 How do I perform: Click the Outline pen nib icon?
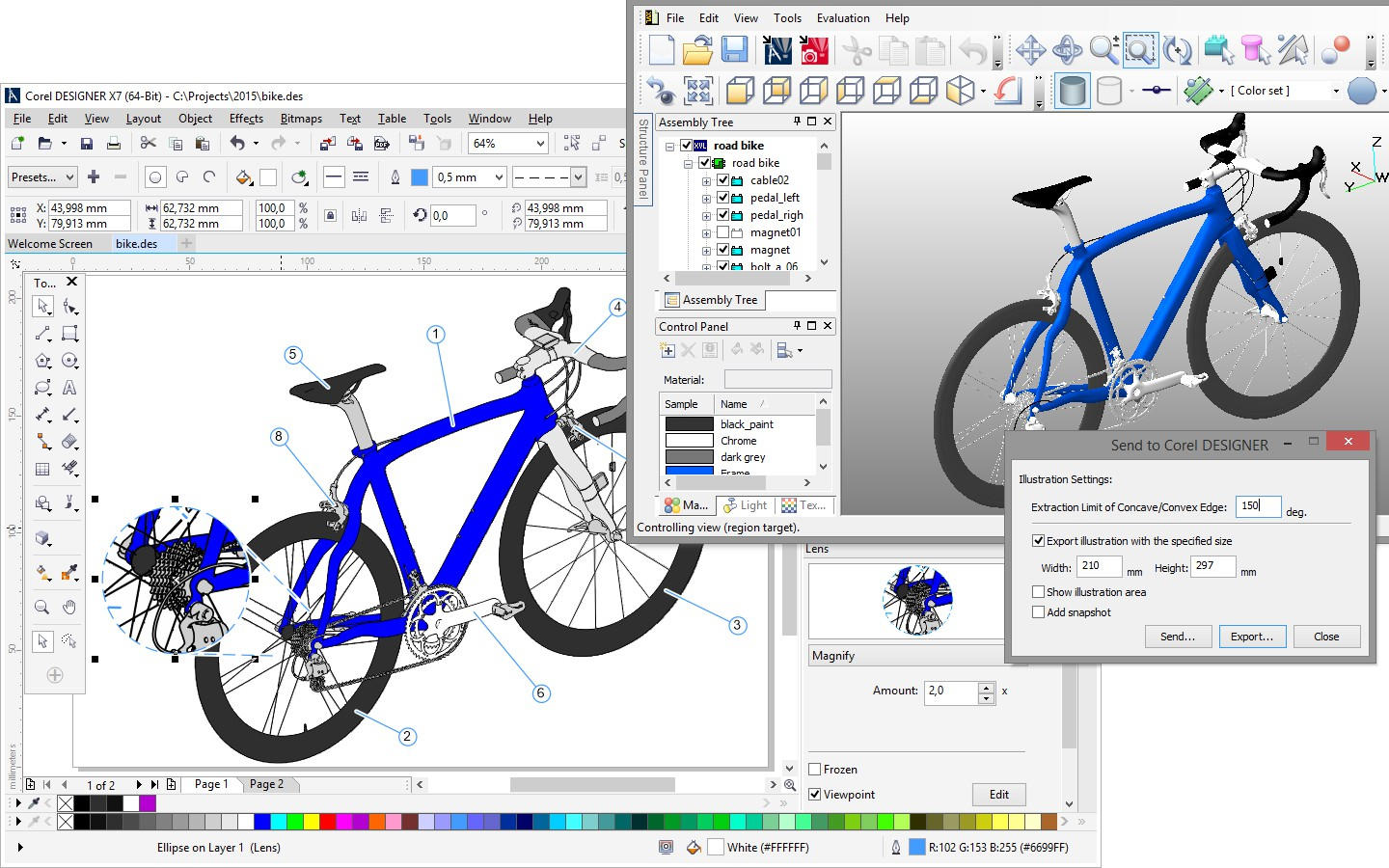point(395,177)
